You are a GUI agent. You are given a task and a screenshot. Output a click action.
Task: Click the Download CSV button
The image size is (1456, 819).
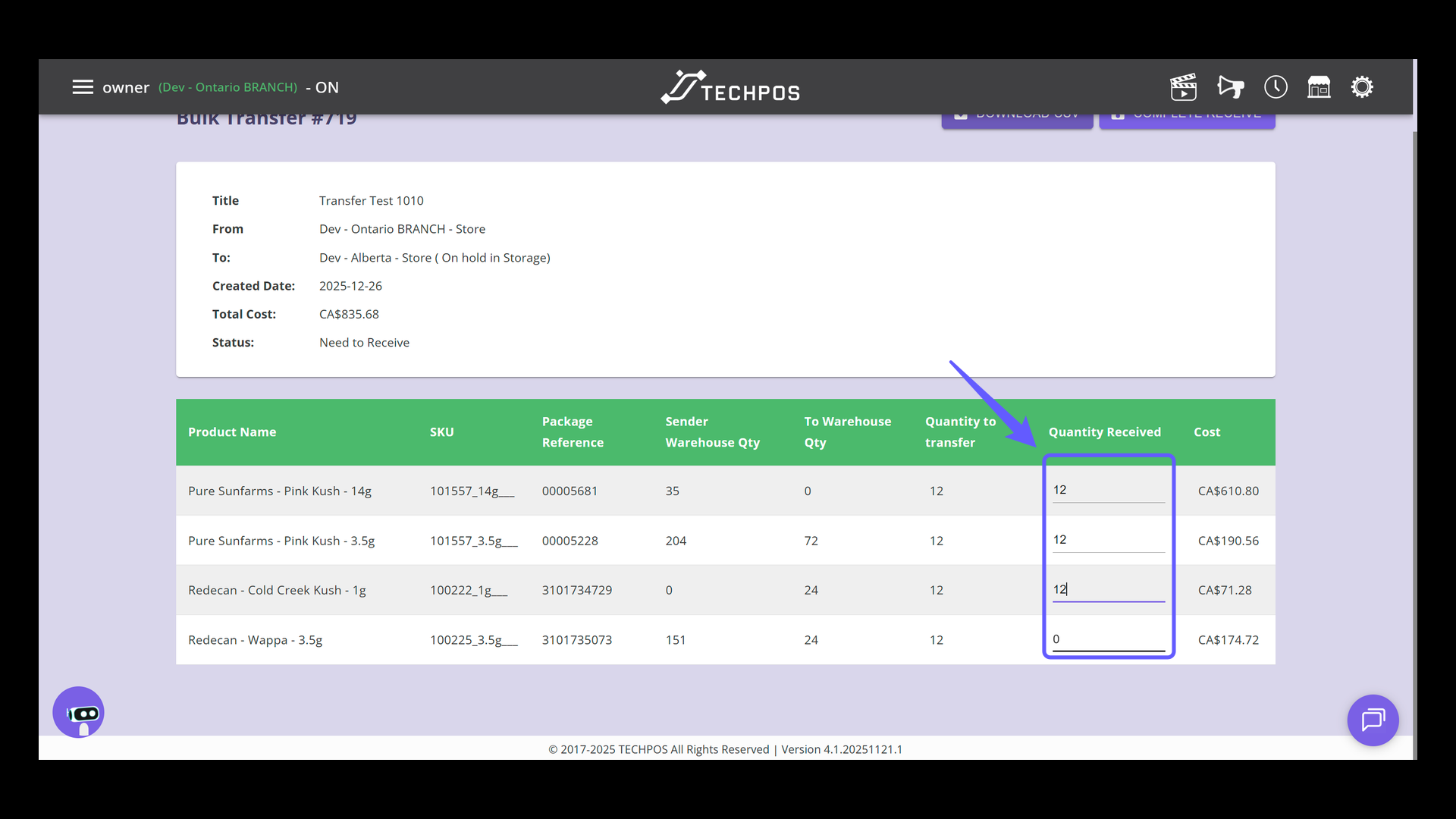pos(1017,121)
